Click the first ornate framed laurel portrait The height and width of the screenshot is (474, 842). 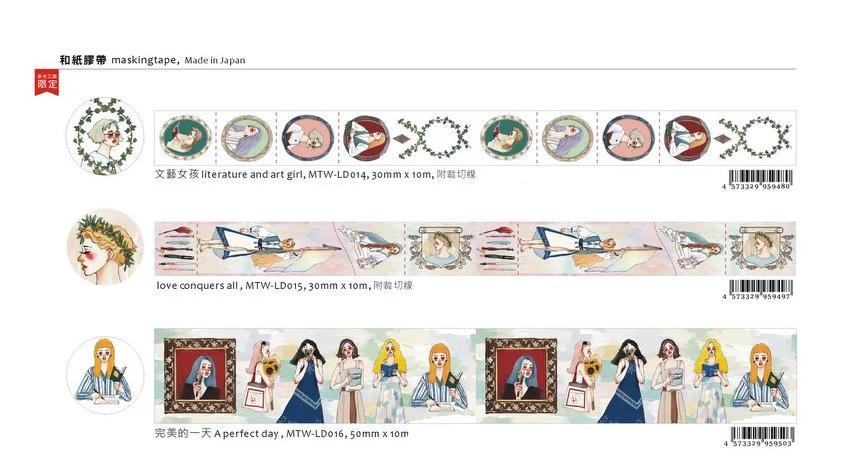tap(440, 248)
